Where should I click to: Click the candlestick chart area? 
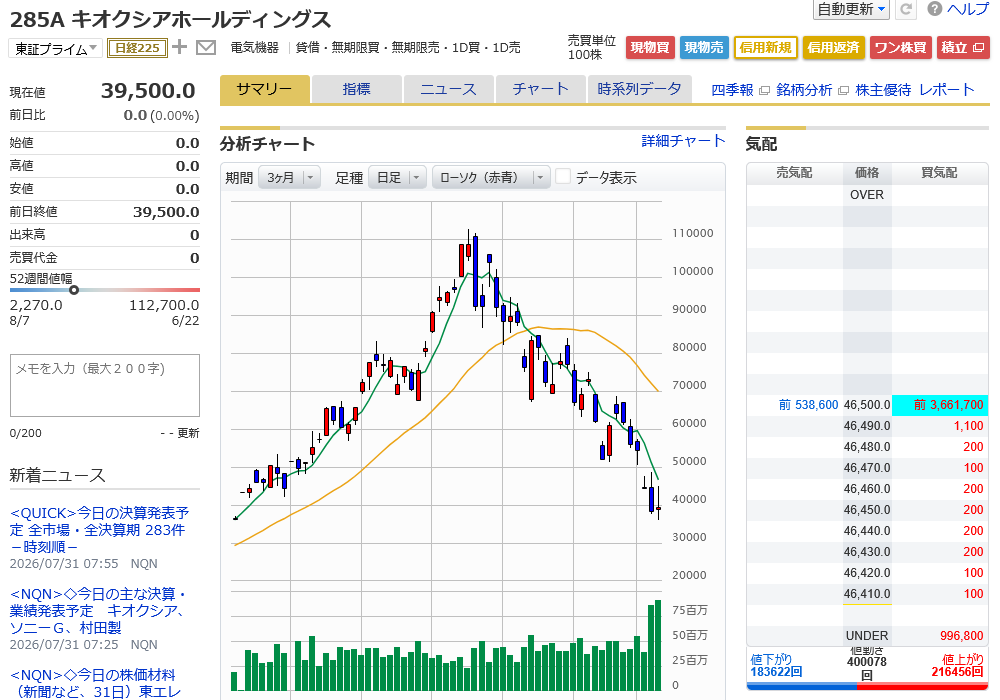446,389
